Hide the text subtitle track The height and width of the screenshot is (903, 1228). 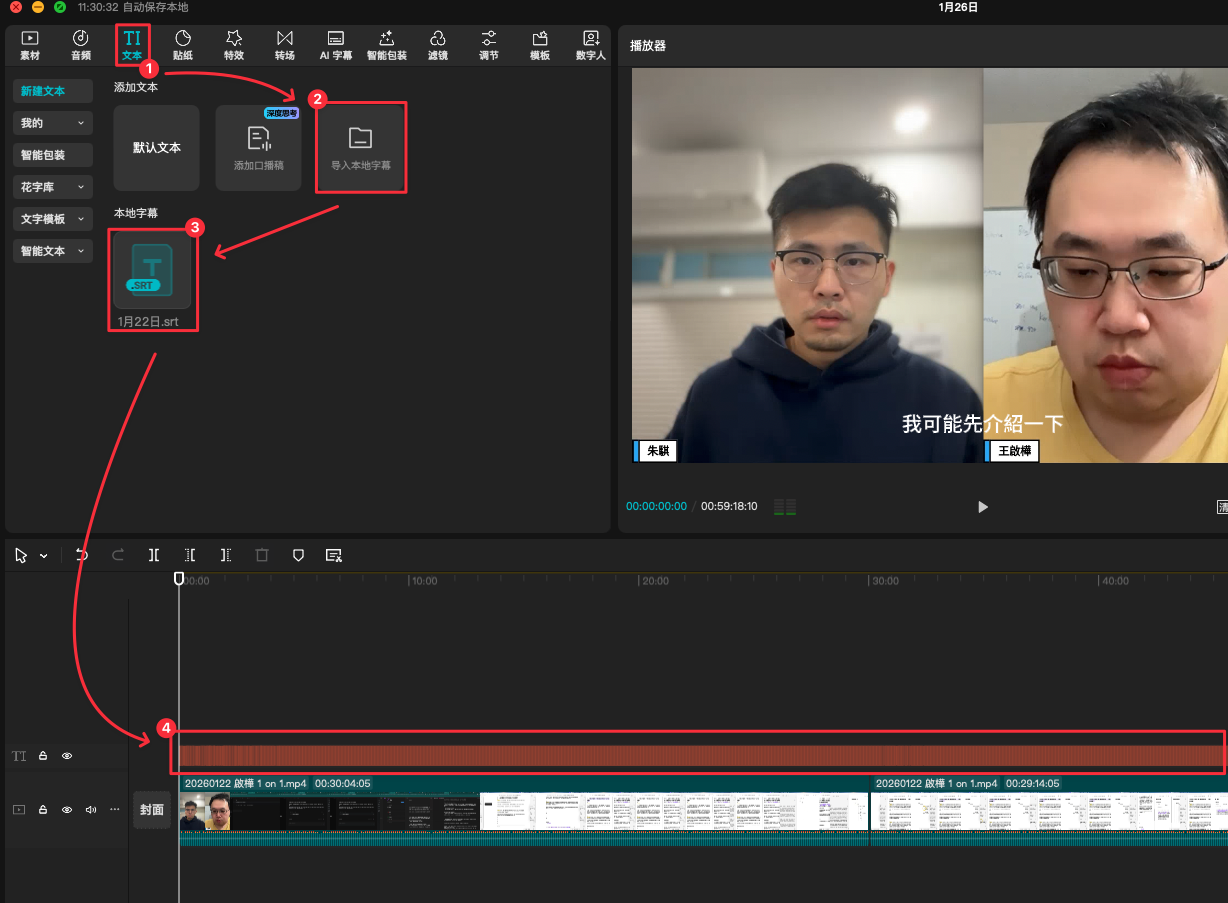tap(67, 757)
